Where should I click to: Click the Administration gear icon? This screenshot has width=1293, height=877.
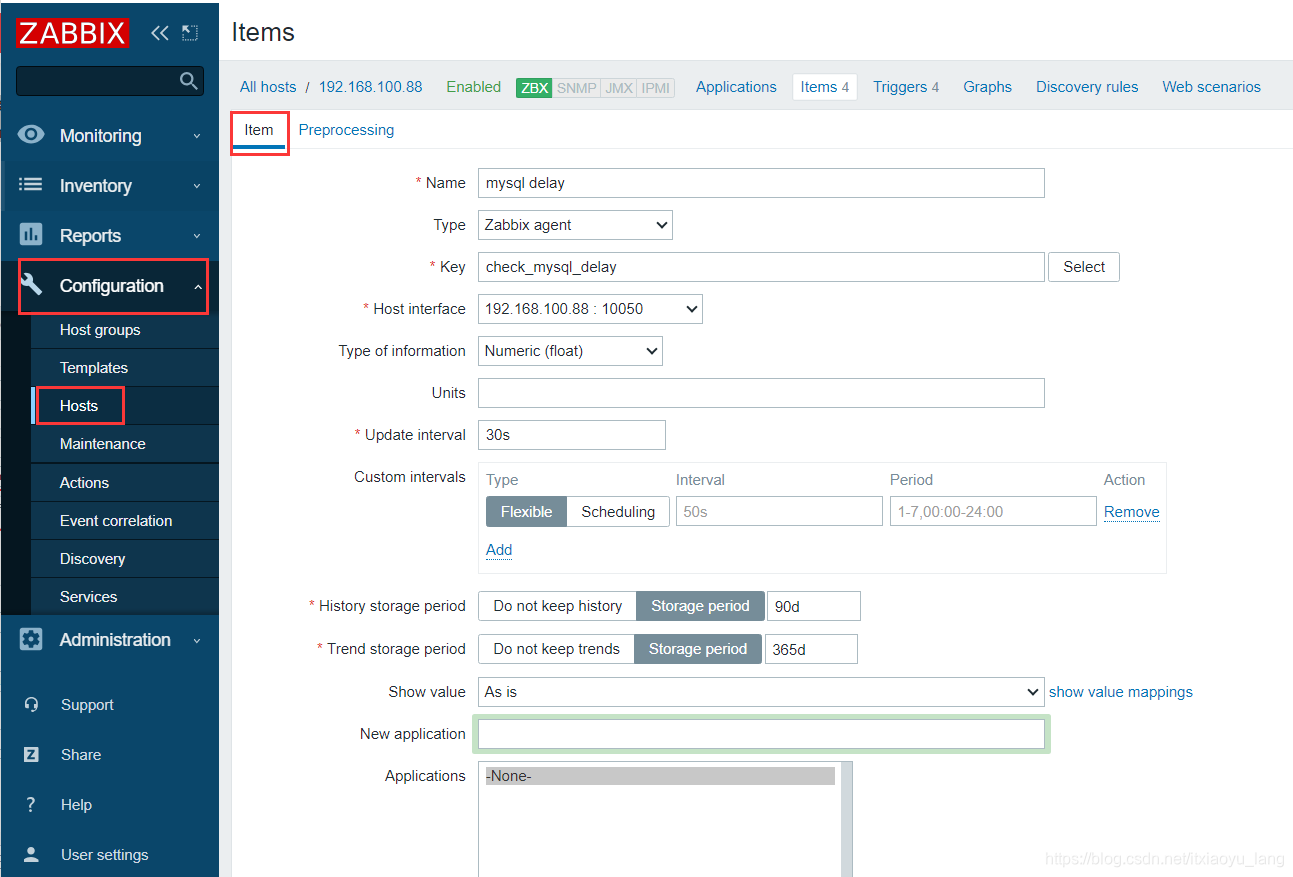32,640
